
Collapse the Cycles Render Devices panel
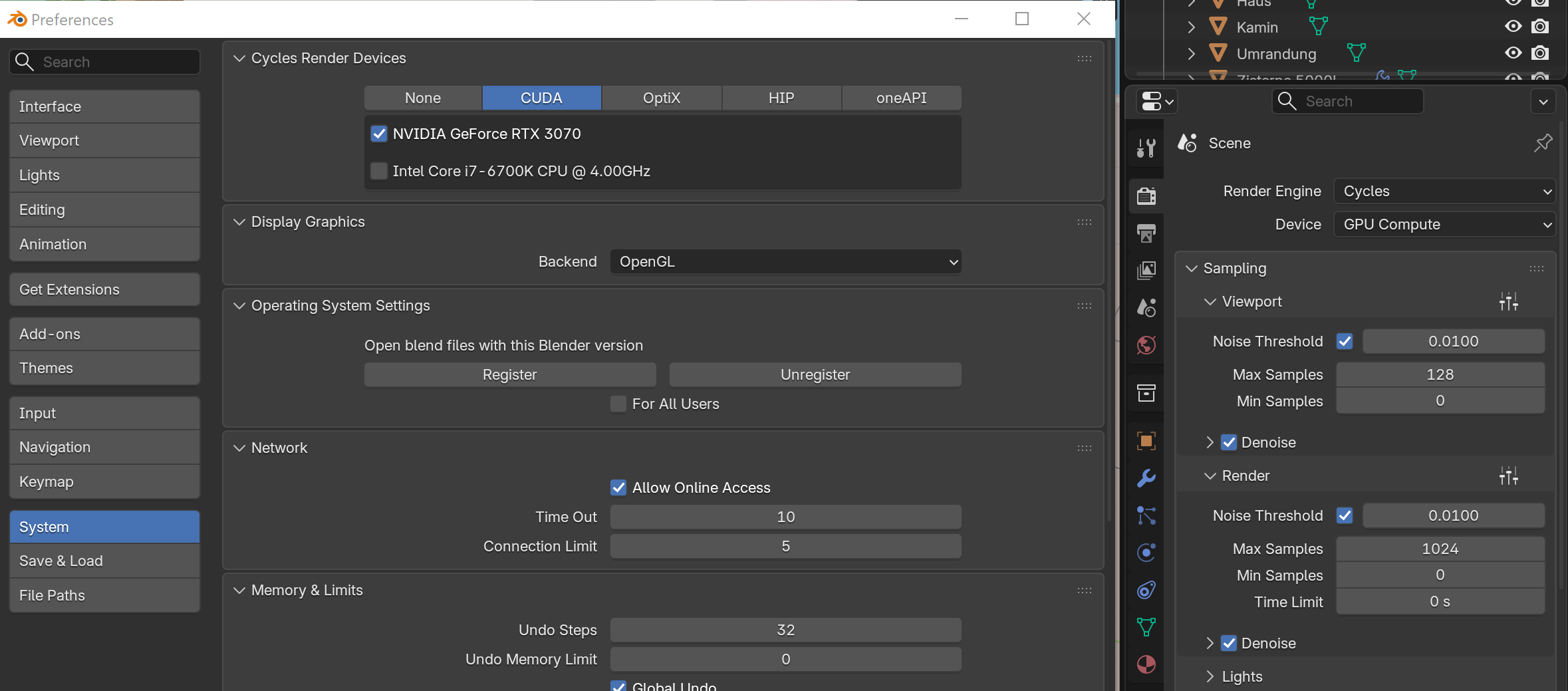pyautogui.click(x=239, y=59)
